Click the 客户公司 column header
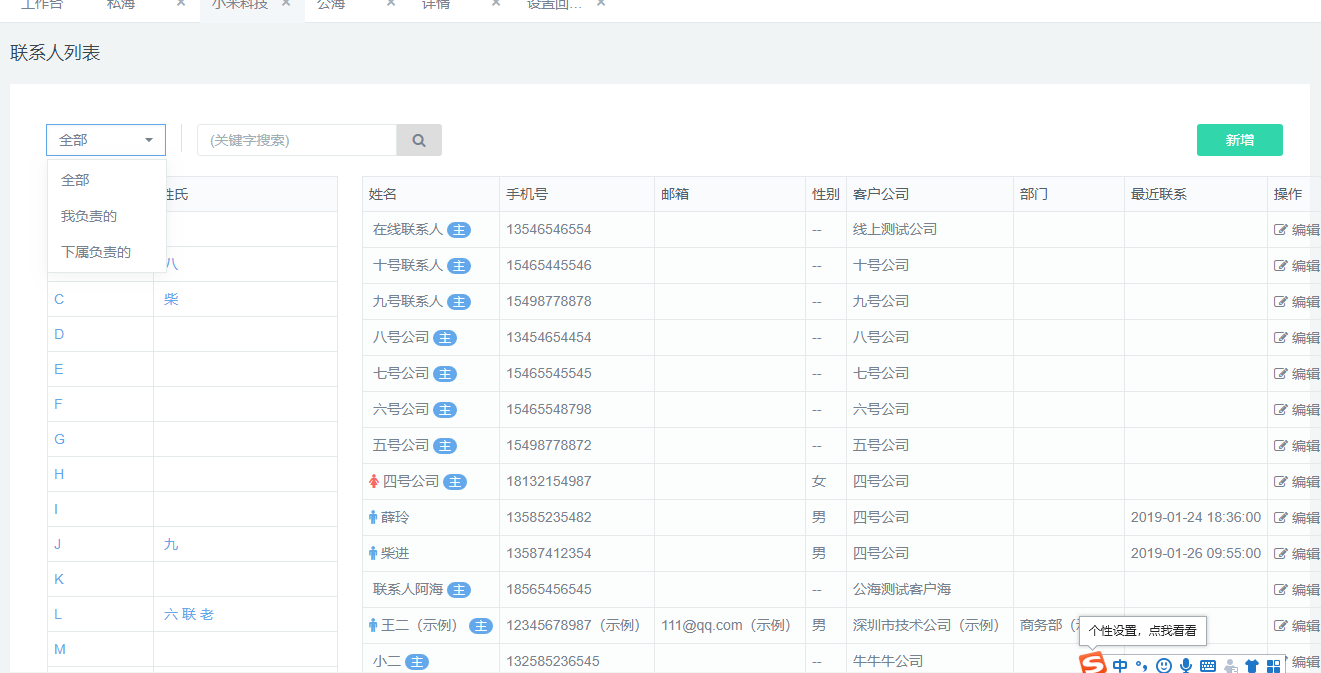Screen dimensions: 1321x673 (881, 194)
